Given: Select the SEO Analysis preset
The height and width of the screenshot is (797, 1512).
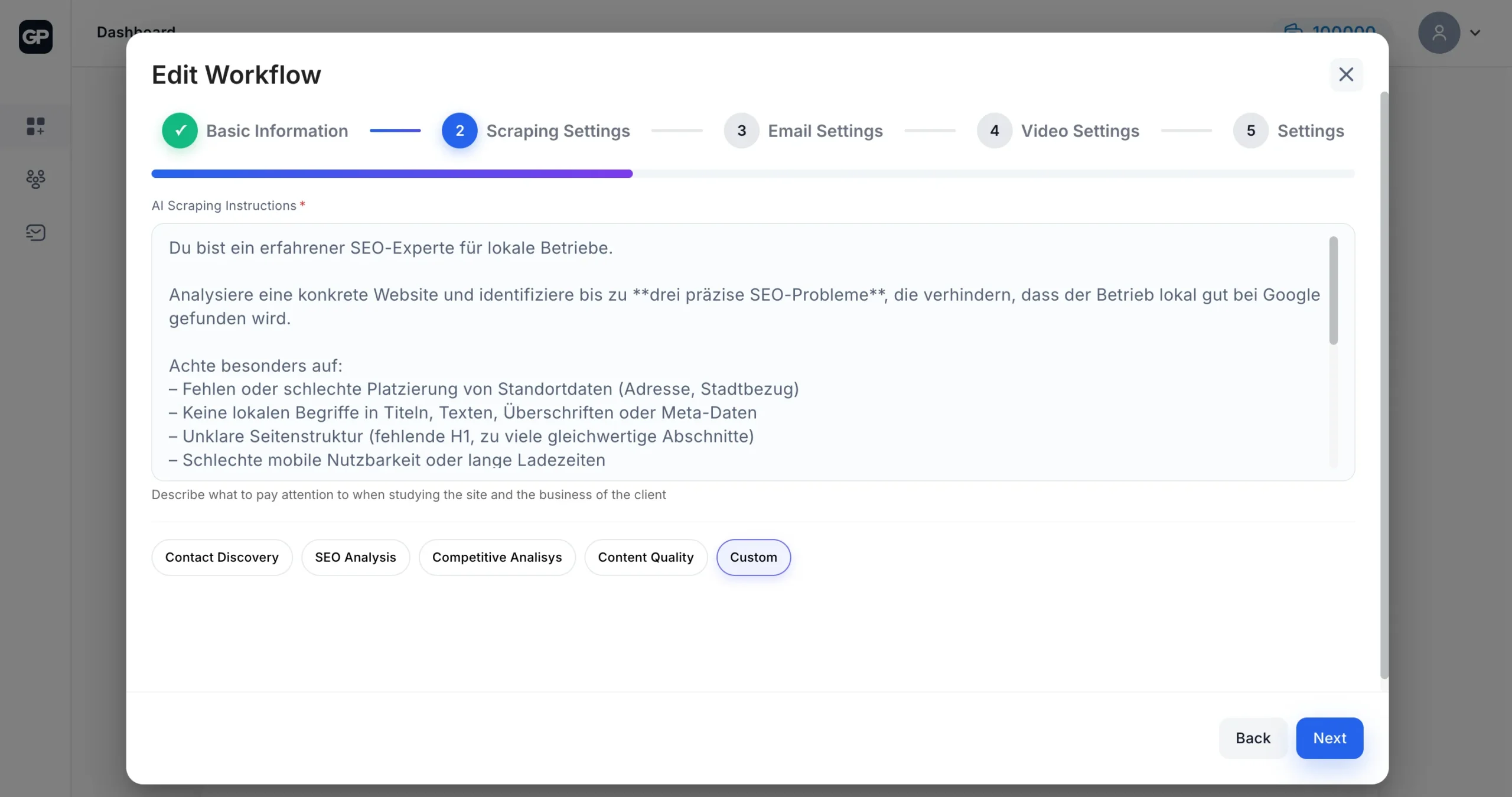Looking at the screenshot, I should pos(355,557).
